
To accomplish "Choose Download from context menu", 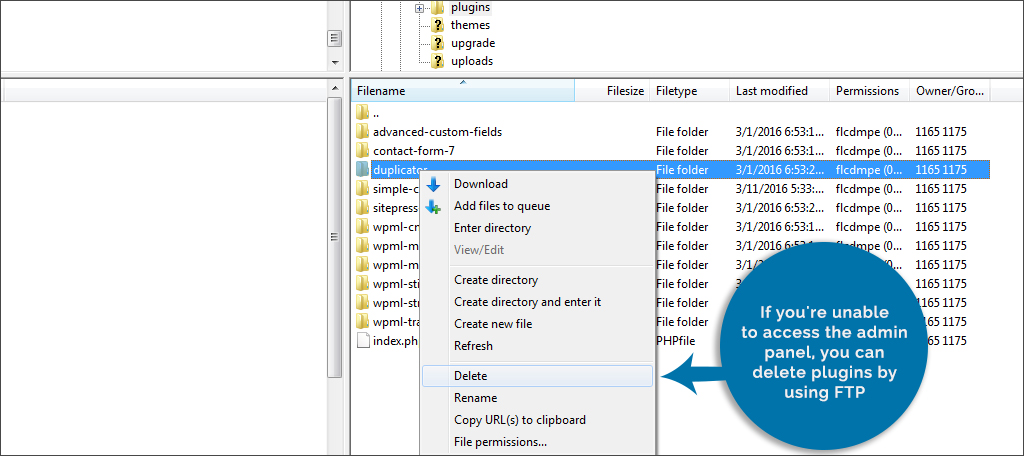I will (537, 184).
